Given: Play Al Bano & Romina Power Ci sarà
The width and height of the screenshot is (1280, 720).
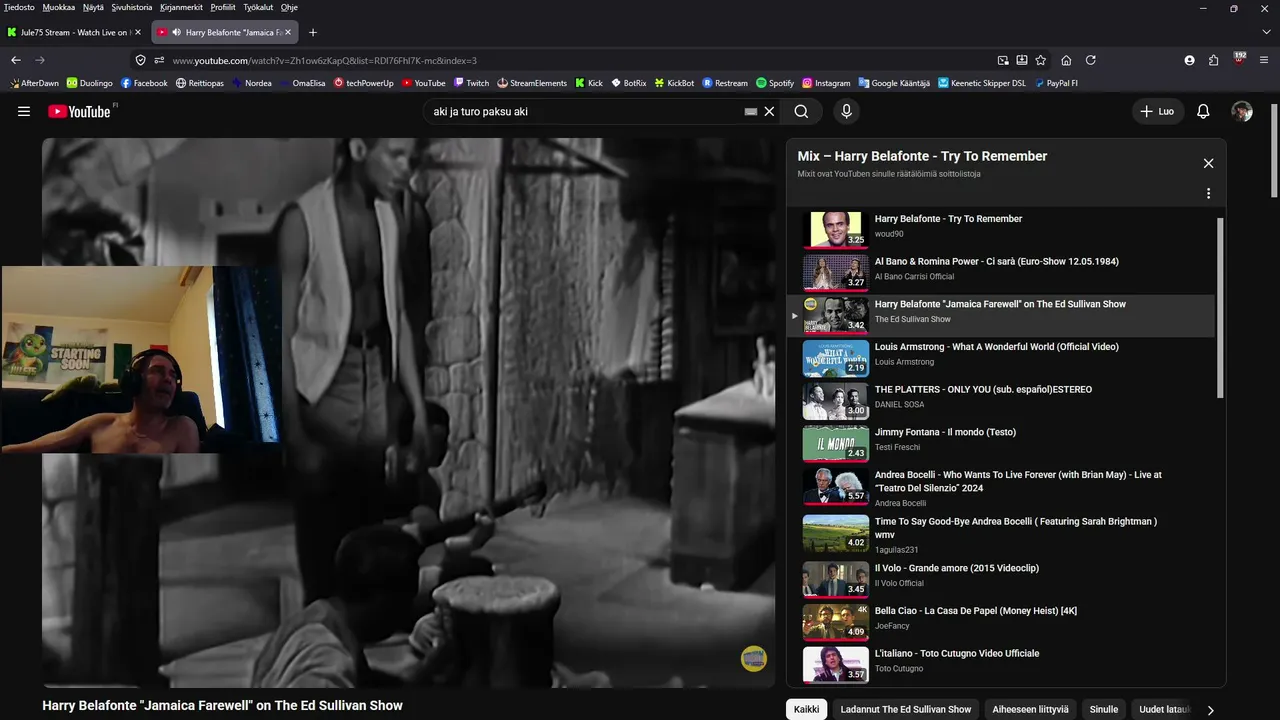Looking at the screenshot, I should coord(836,272).
